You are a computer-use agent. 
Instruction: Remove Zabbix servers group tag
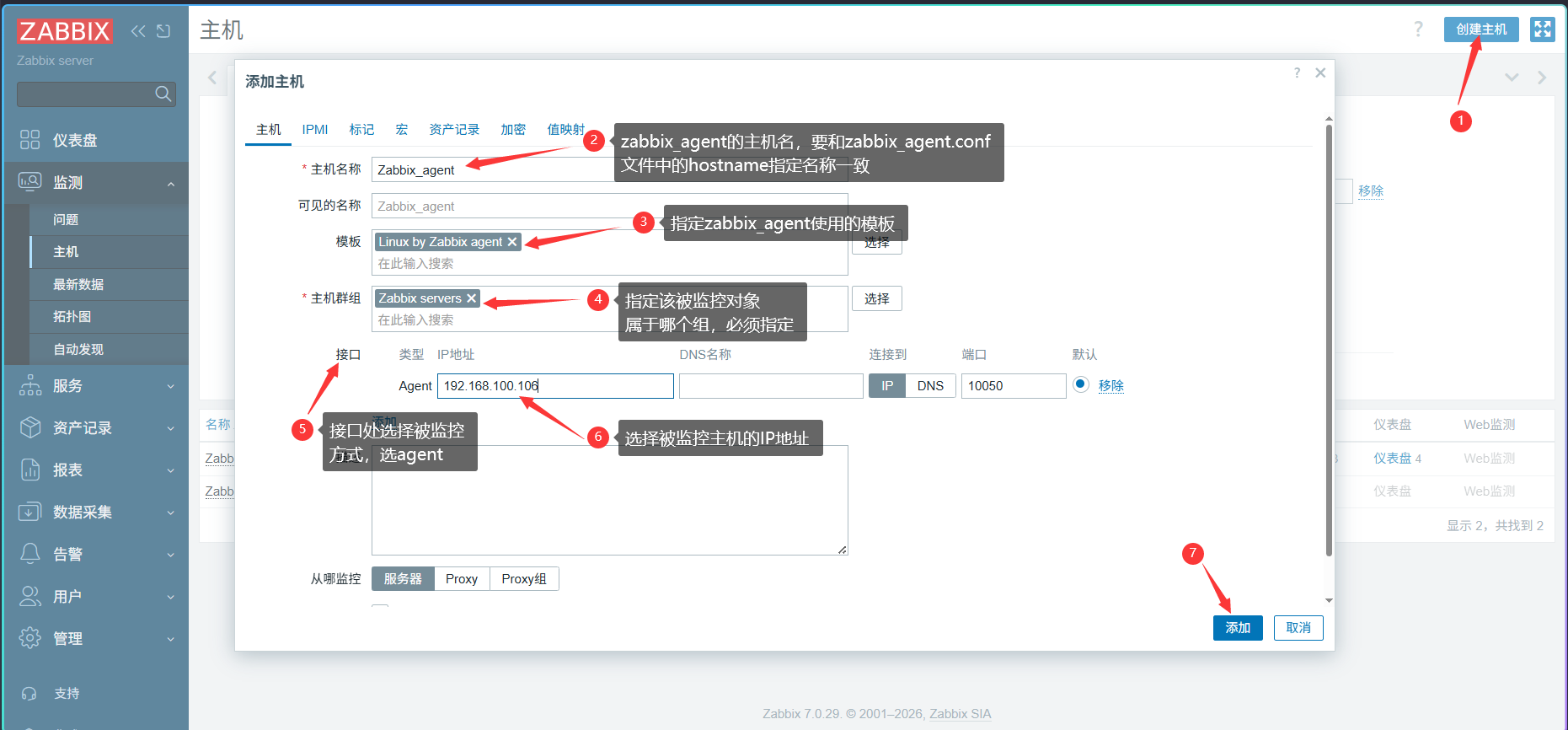coord(471,298)
